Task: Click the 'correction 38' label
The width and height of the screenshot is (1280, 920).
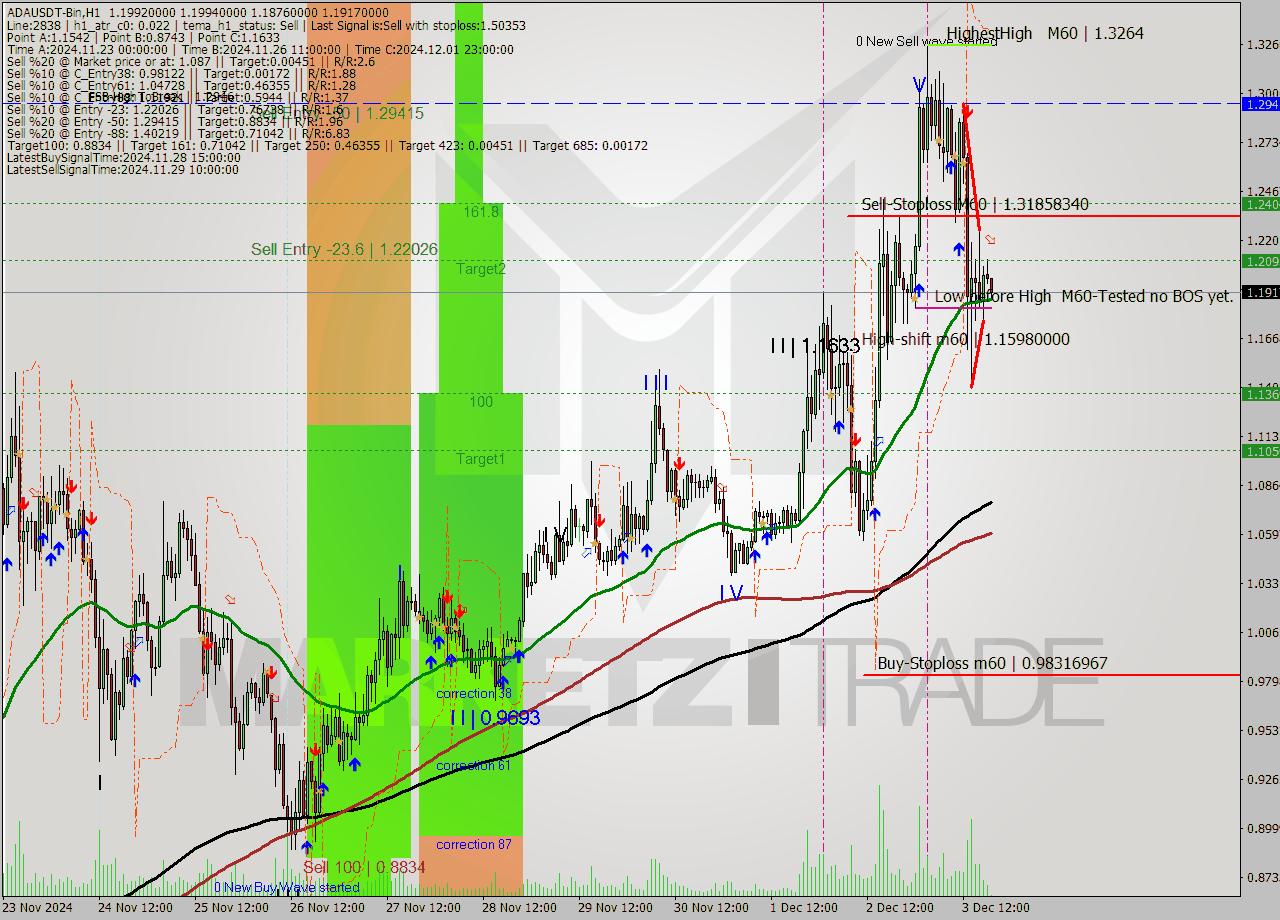Action: pyautogui.click(x=474, y=693)
